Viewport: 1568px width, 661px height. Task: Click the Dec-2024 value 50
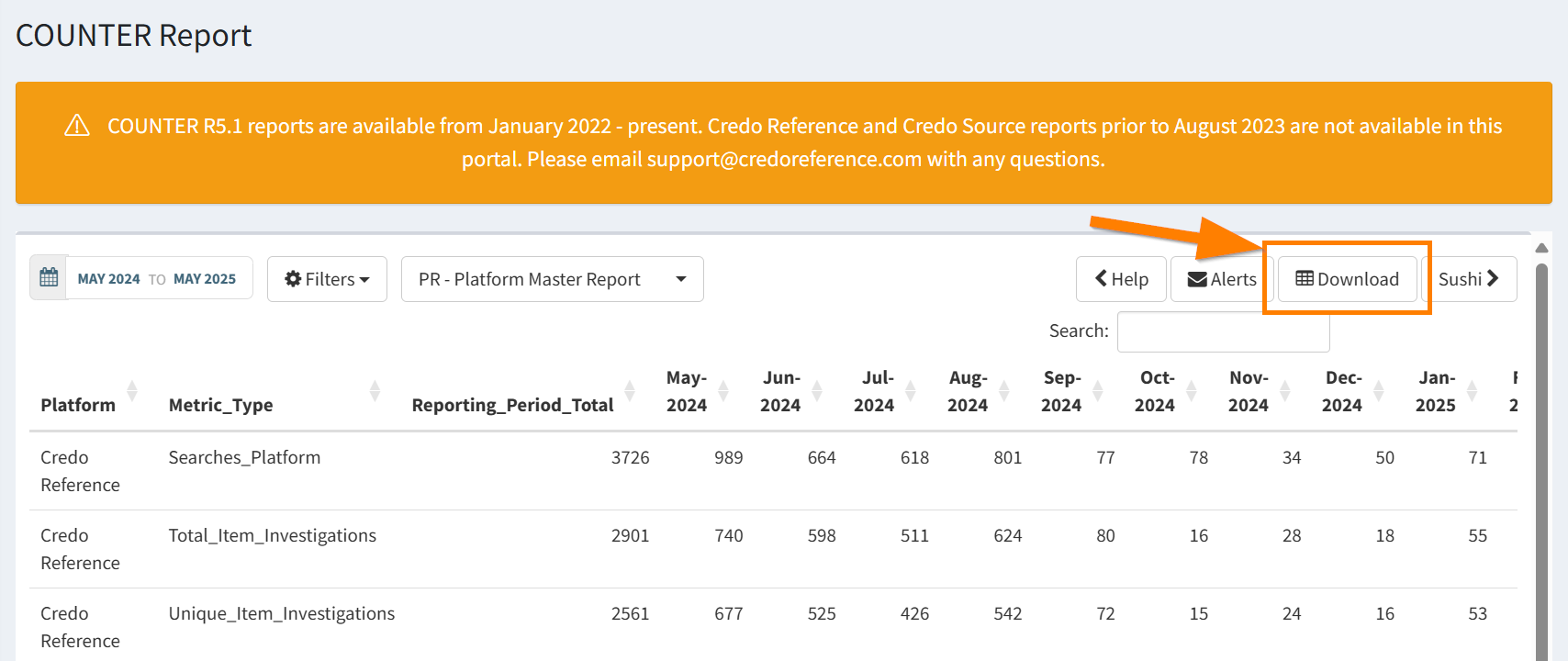(x=1385, y=457)
